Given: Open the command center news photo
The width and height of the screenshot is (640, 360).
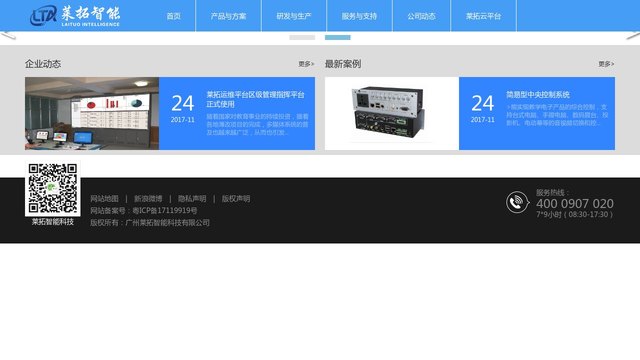Looking at the screenshot, I should click(92, 113).
